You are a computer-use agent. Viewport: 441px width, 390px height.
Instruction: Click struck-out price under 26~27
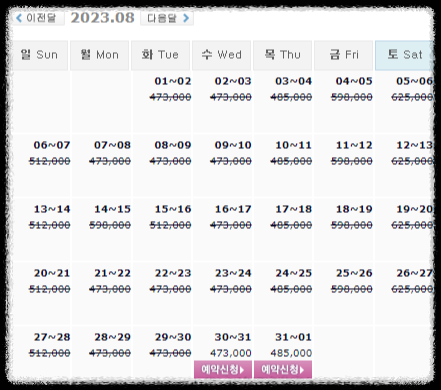coord(412,289)
